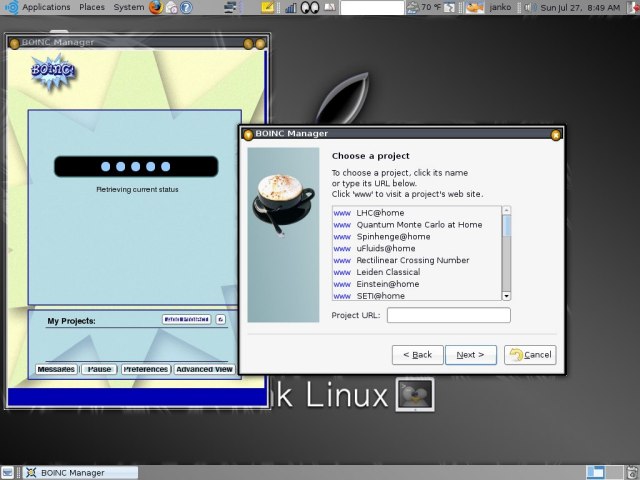The height and width of the screenshot is (480, 640).
Task: Visit the Quantum Monte Carlo www link
Action: 342,225
